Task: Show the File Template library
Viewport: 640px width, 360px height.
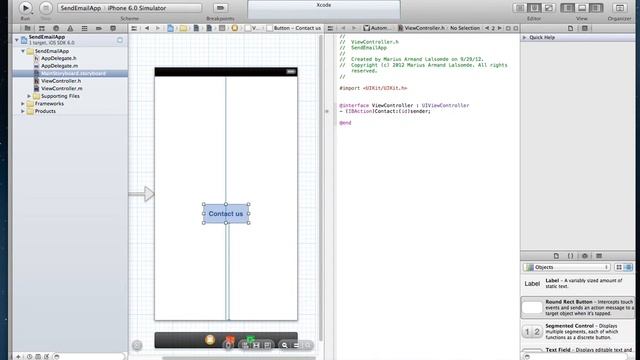Action: coord(556,256)
